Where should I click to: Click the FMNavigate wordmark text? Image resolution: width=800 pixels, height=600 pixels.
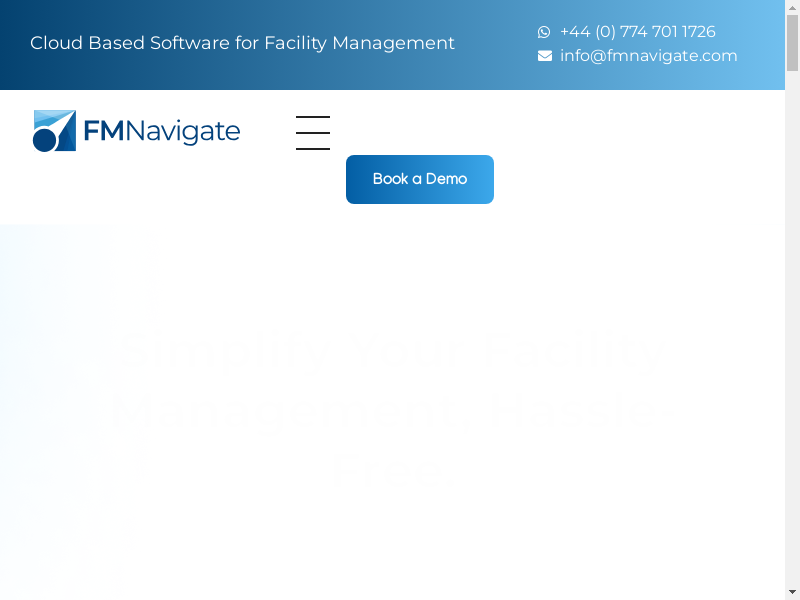point(162,132)
